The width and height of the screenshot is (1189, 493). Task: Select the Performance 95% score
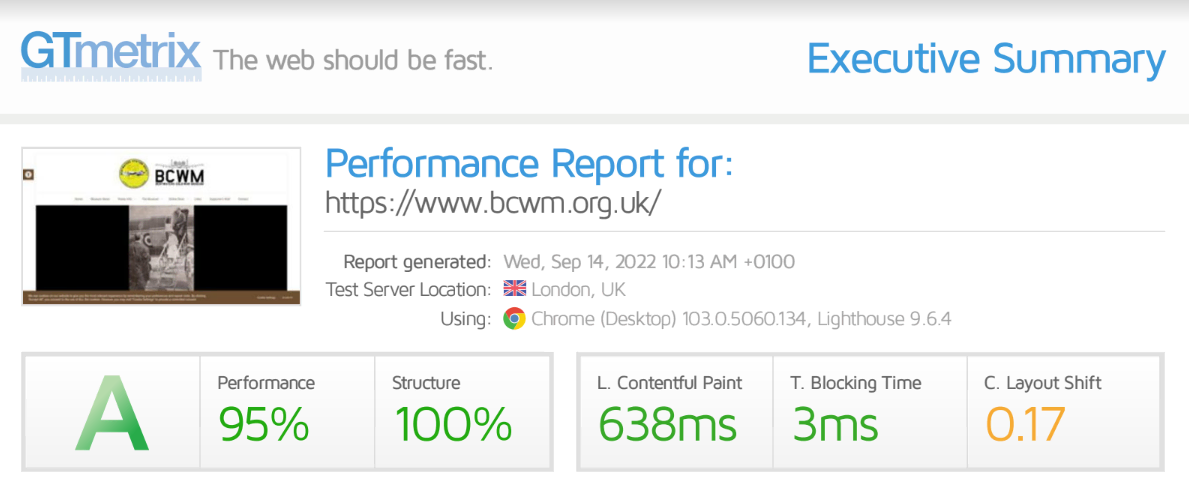point(264,424)
